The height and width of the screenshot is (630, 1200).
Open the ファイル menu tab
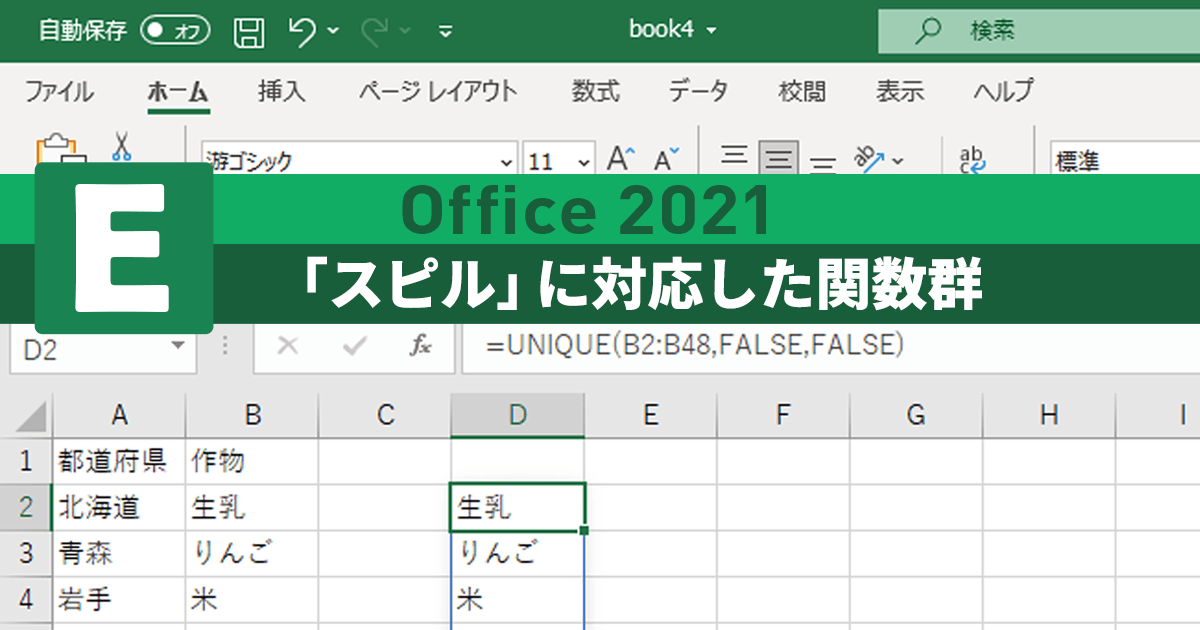59,92
